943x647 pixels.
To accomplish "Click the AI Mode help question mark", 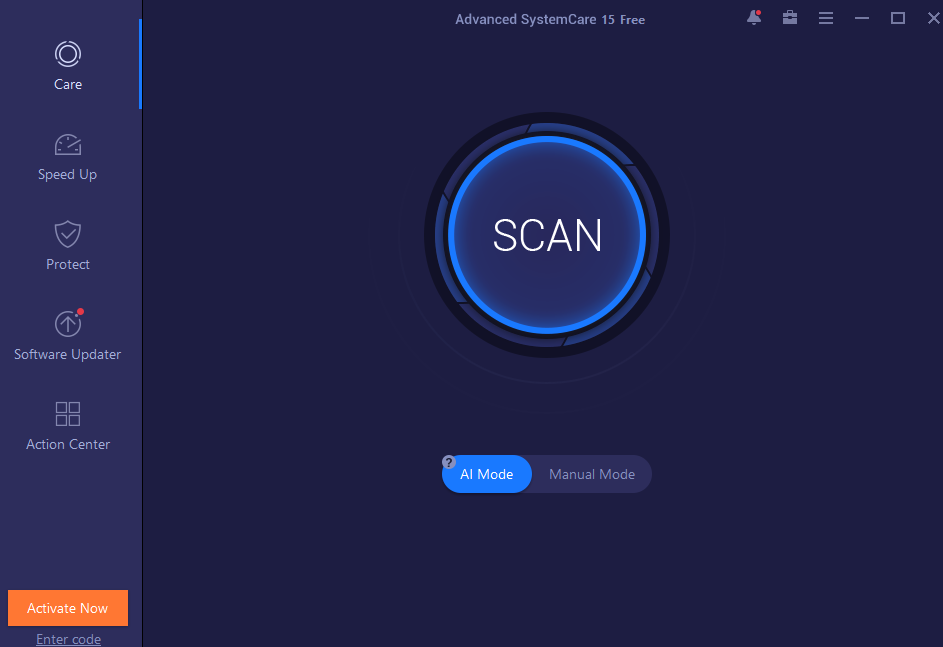I will coord(449,462).
